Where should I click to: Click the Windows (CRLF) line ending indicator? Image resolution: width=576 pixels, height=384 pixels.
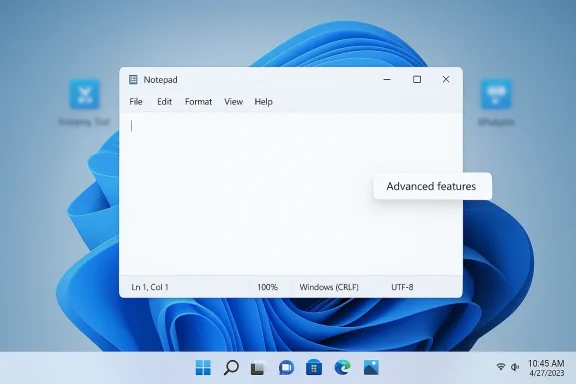(x=329, y=287)
